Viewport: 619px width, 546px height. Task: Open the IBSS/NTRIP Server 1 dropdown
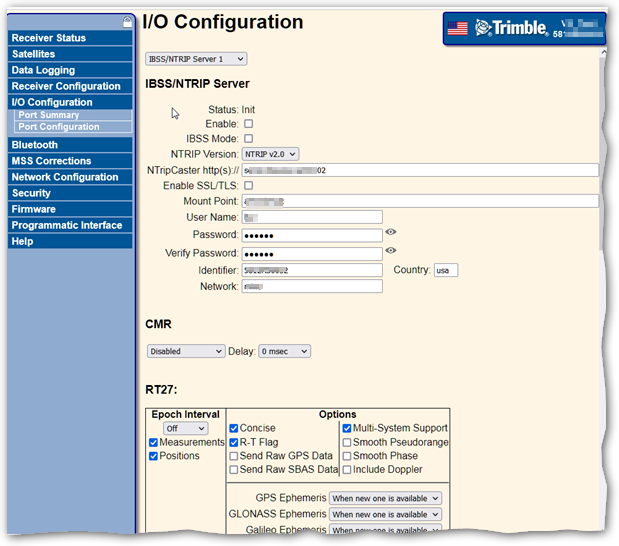point(196,60)
